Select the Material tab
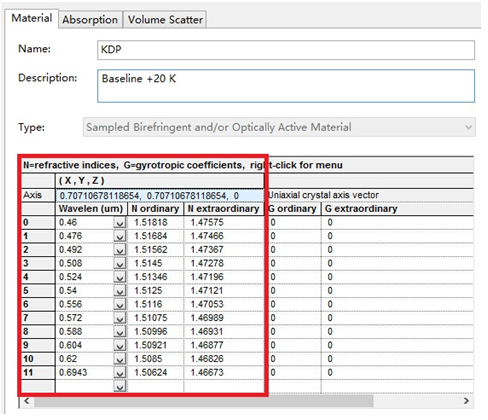The height and width of the screenshot is (420, 488). 32,18
